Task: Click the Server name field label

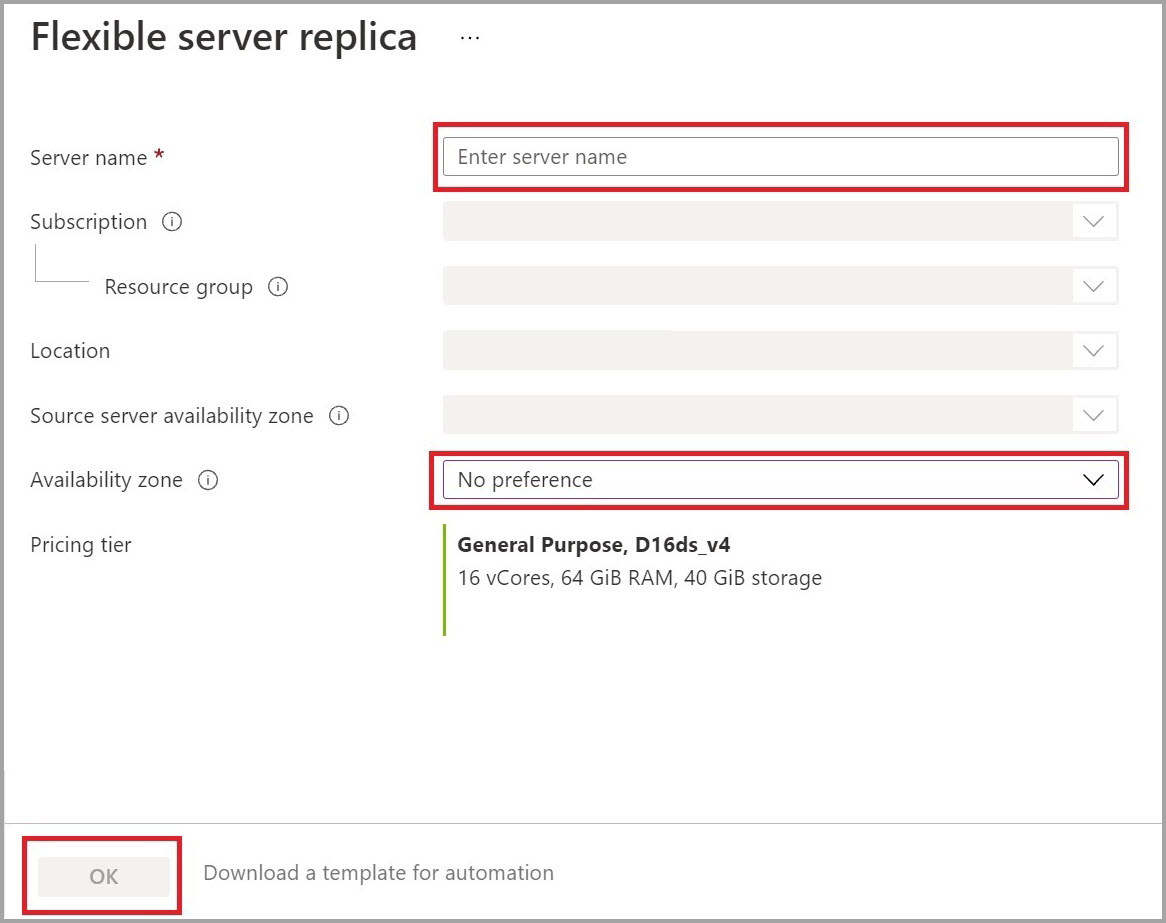Action: (x=88, y=157)
